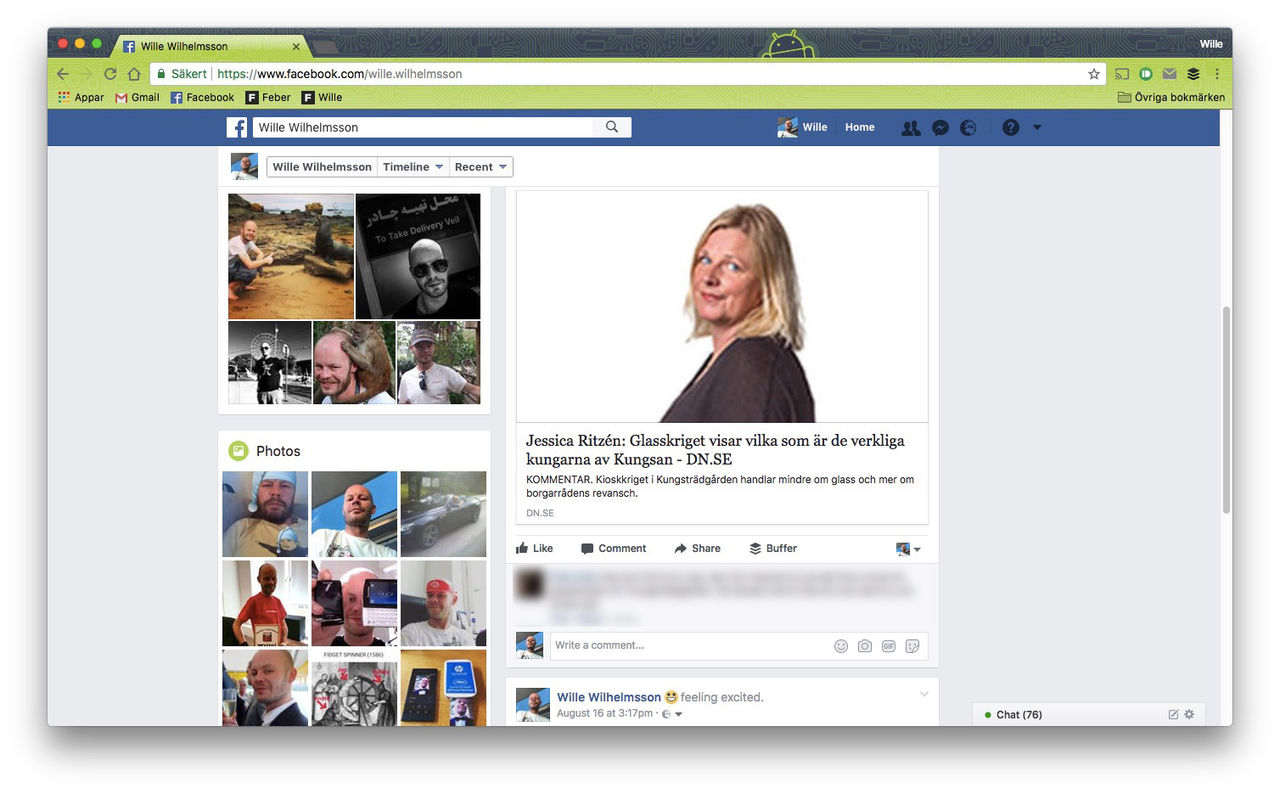Screen dimensions: 1280x794
Task: Open the comment-as profile selector dropdown
Action: click(x=909, y=549)
